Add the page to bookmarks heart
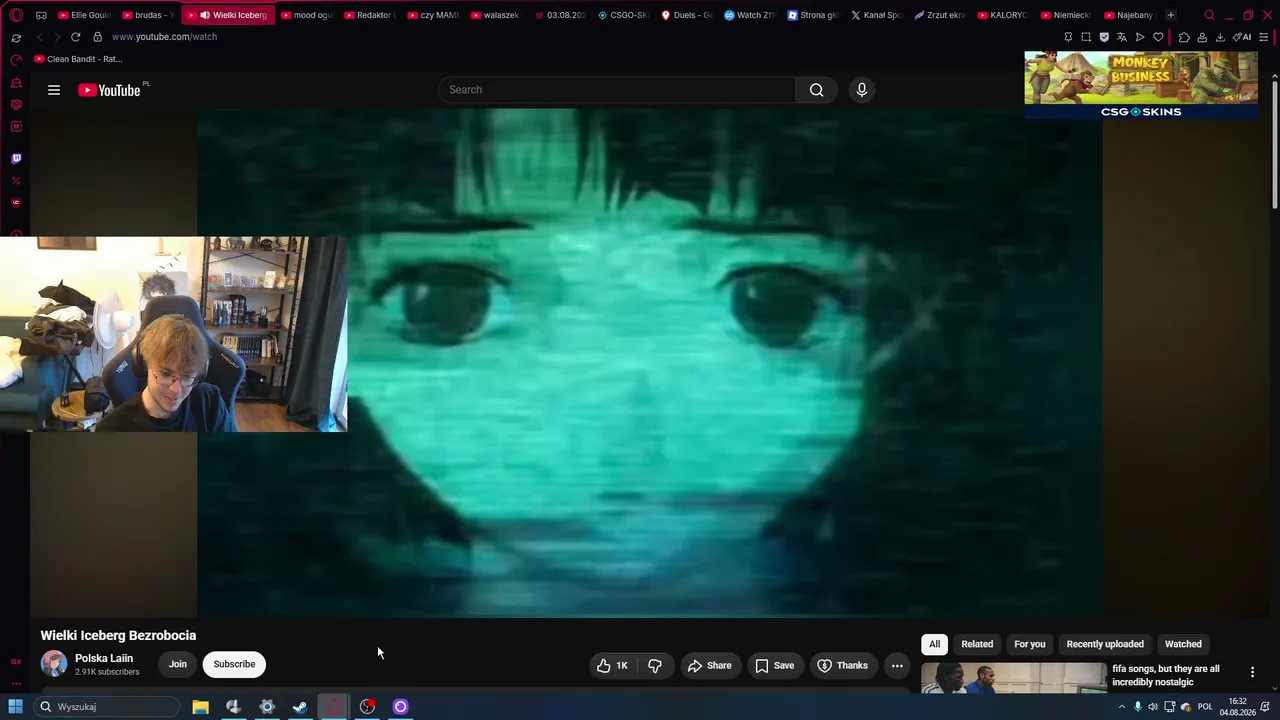1280x720 pixels. coord(1158,37)
